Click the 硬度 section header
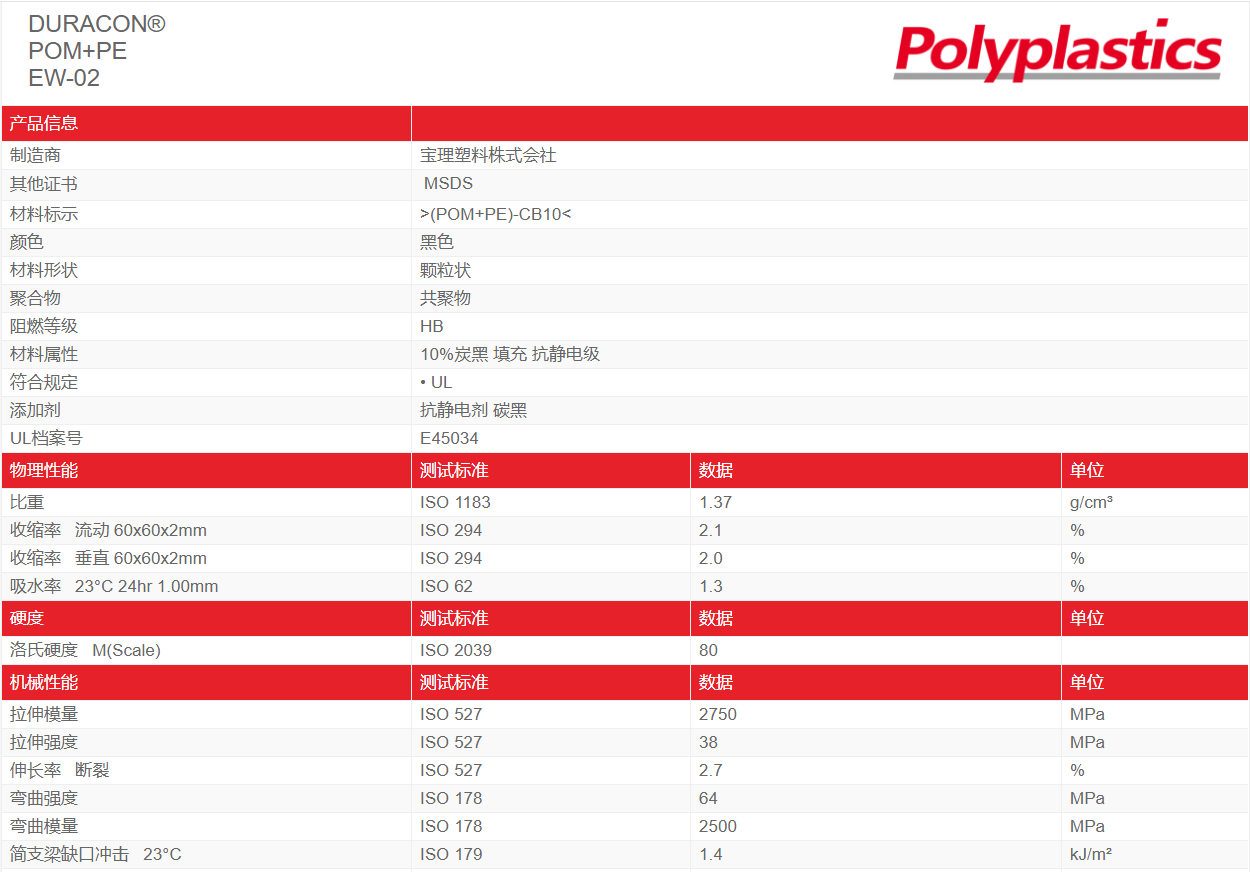Viewport: 1250px width, 872px height. point(27,618)
